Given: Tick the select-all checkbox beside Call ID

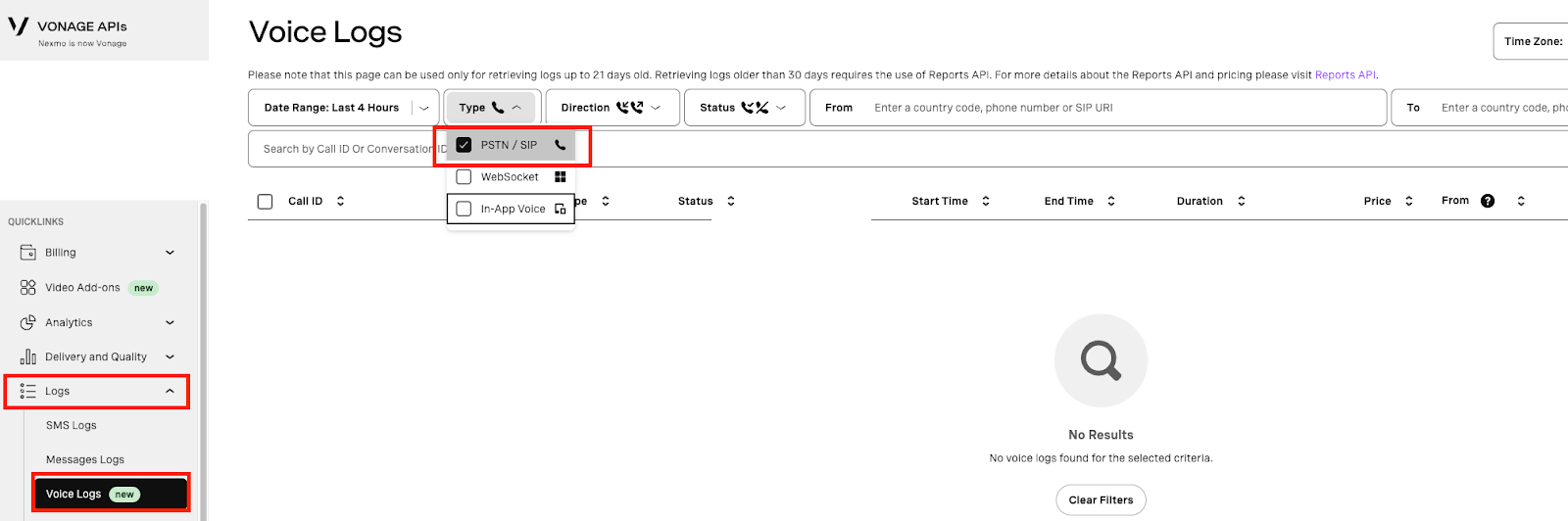Looking at the screenshot, I should coord(265,201).
